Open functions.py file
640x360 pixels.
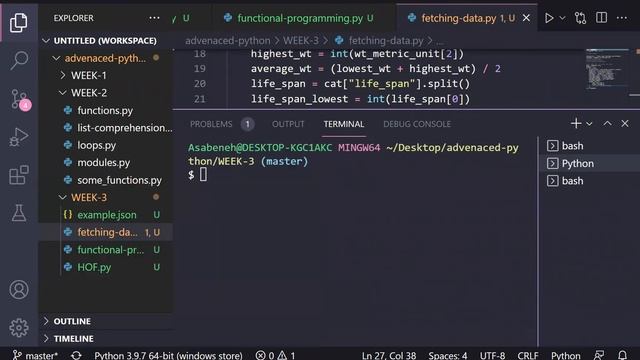[x=105, y=111]
